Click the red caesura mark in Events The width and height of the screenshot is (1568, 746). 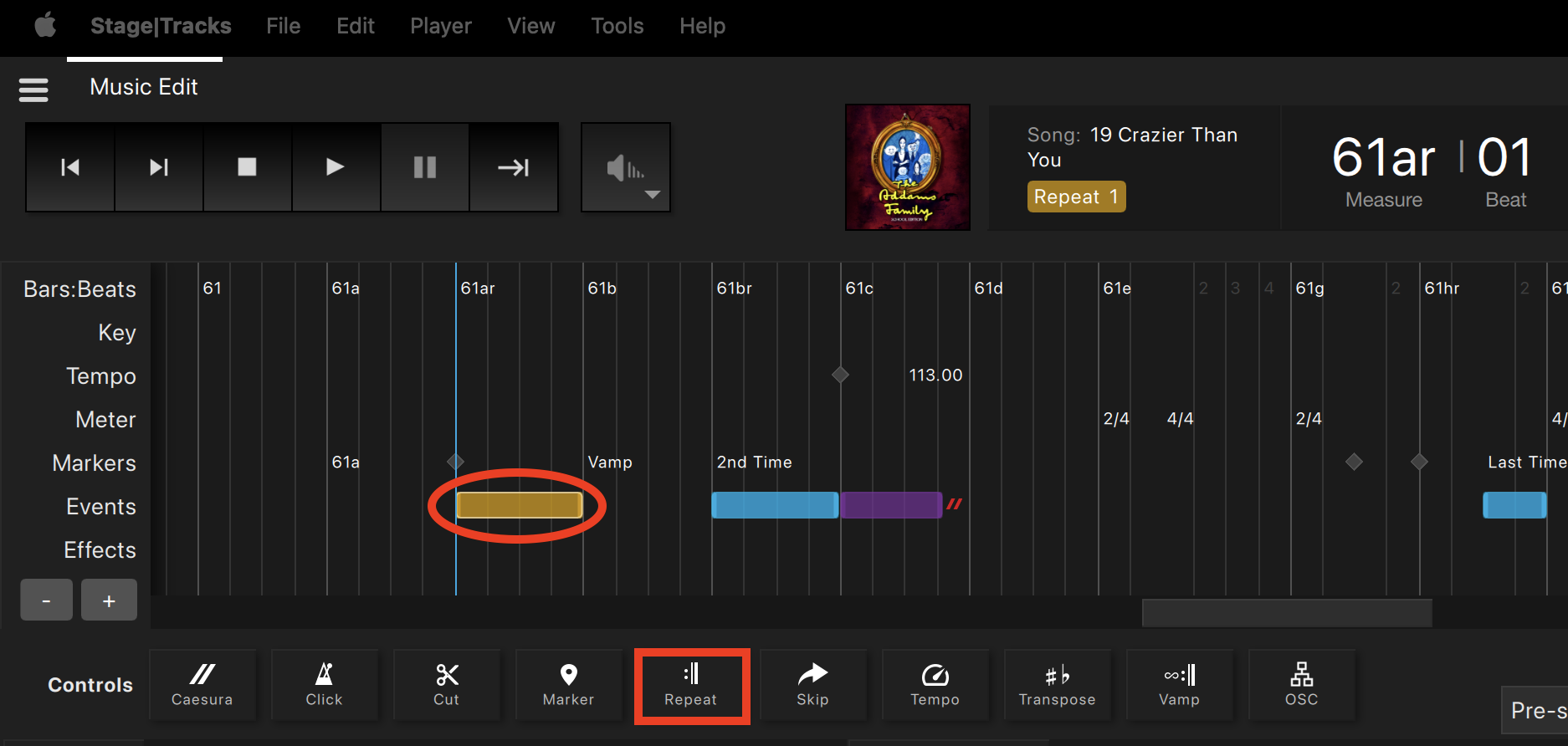click(954, 503)
